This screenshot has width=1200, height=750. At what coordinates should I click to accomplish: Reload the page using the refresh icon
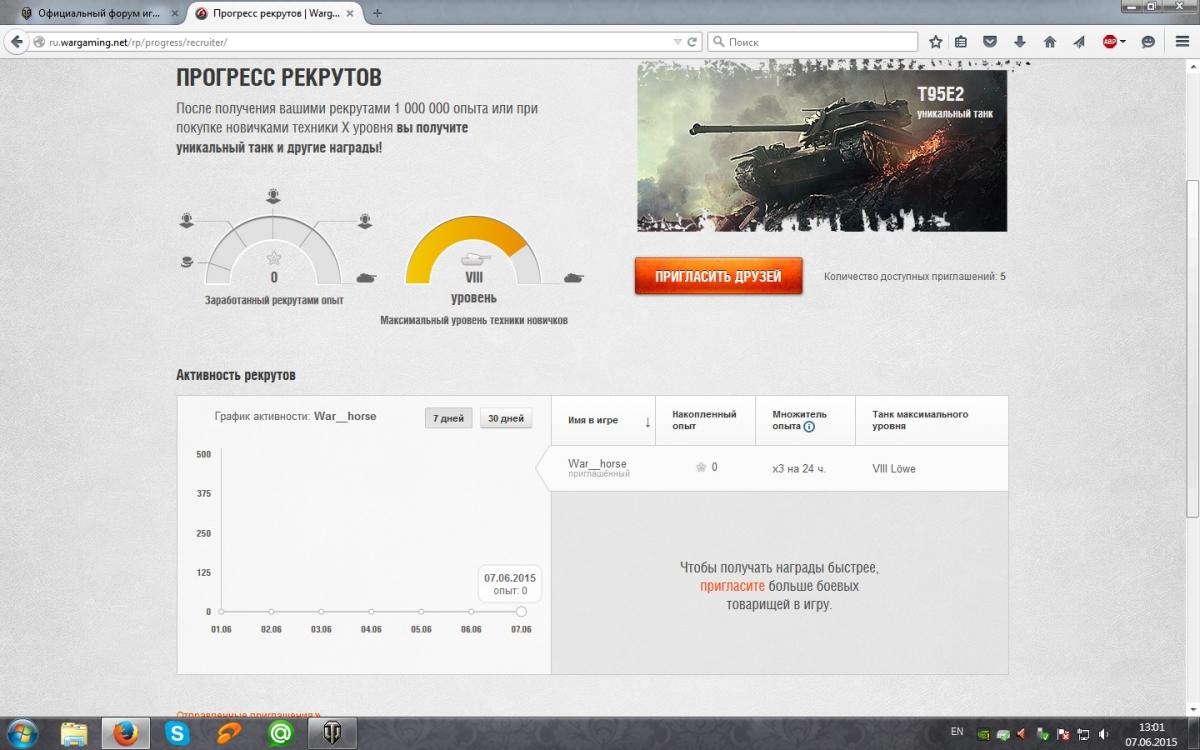(x=692, y=42)
